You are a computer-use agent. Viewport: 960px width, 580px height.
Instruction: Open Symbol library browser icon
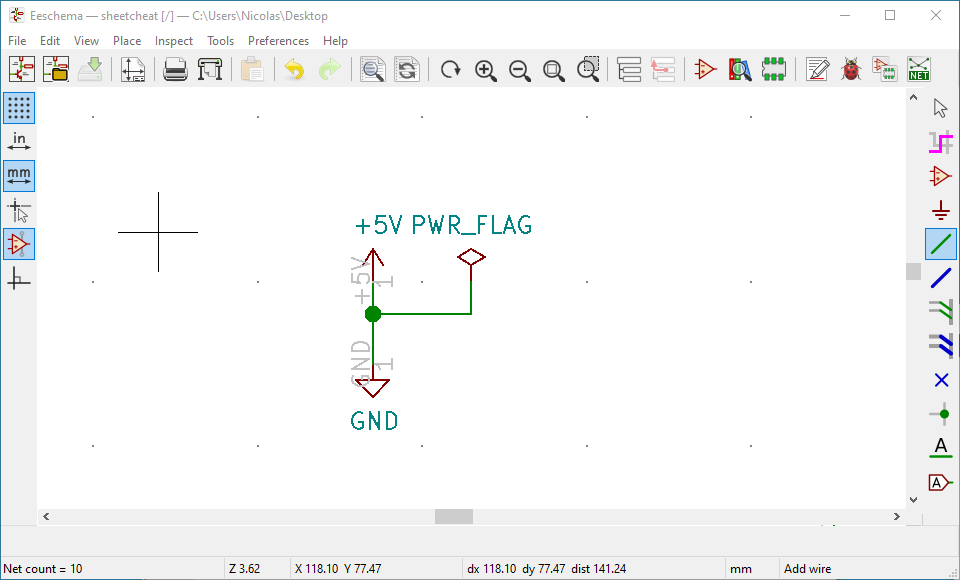740,69
